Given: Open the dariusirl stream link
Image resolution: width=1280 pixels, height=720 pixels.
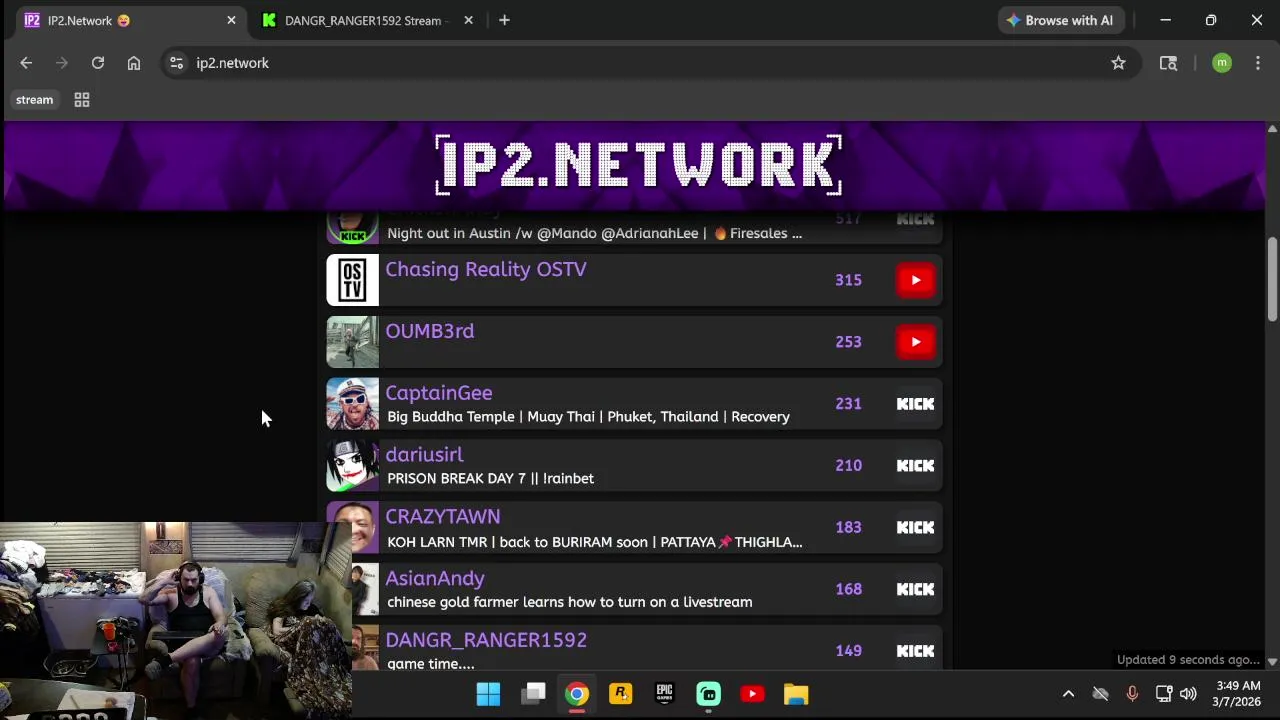Looking at the screenshot, I should 424,455.
